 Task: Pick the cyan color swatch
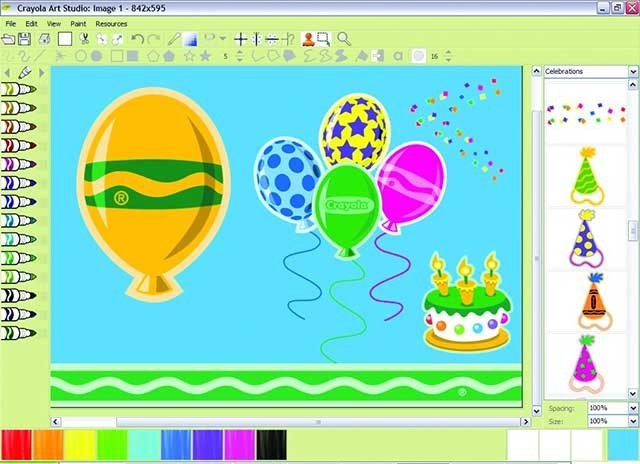[144, 445]
